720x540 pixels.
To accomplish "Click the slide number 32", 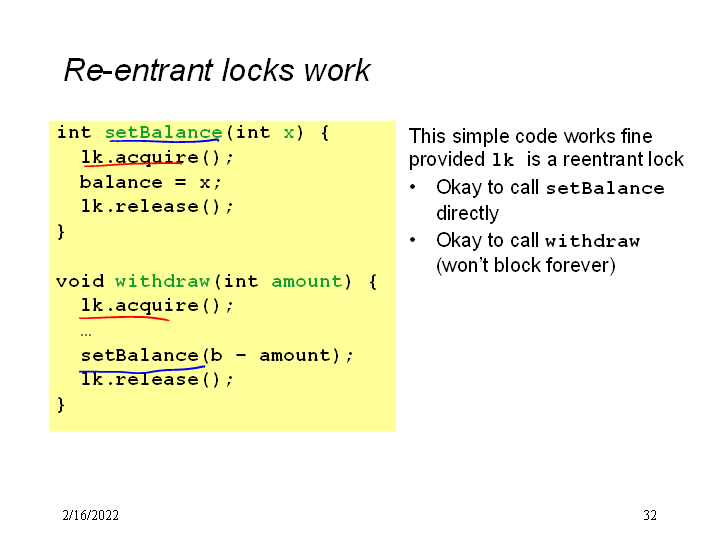I will point(650,515).
